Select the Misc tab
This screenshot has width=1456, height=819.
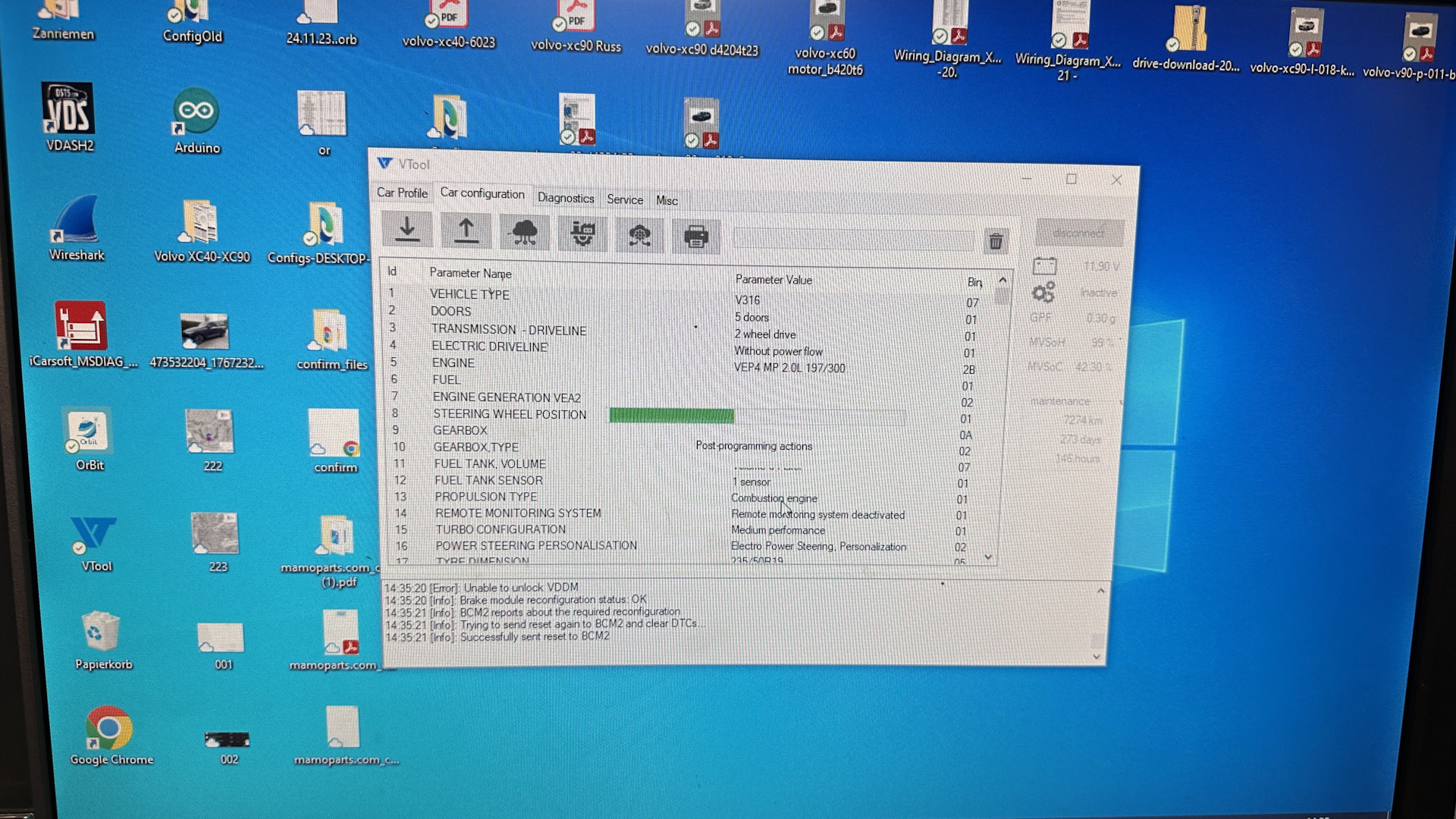(667, 201)
